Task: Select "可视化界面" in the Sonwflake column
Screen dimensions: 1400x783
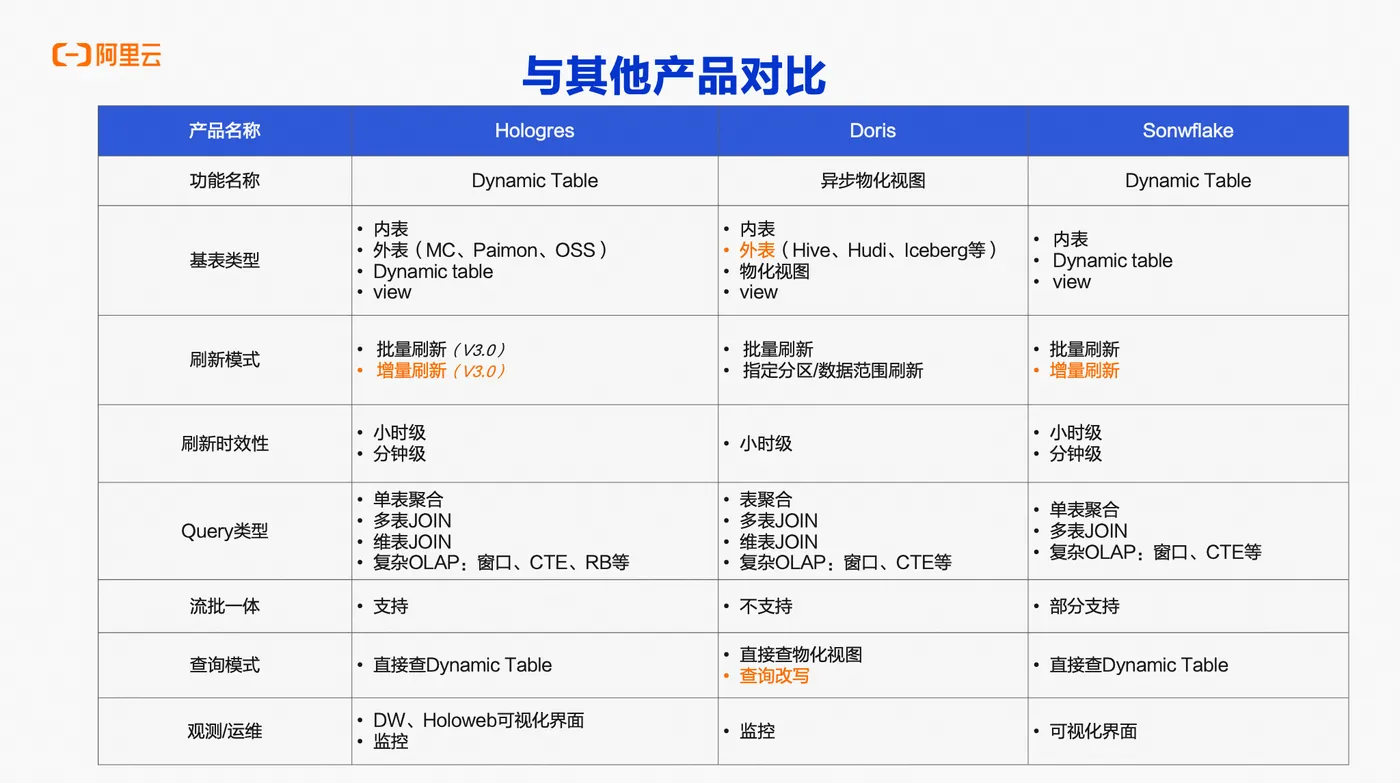Action: coord(1093,731)
